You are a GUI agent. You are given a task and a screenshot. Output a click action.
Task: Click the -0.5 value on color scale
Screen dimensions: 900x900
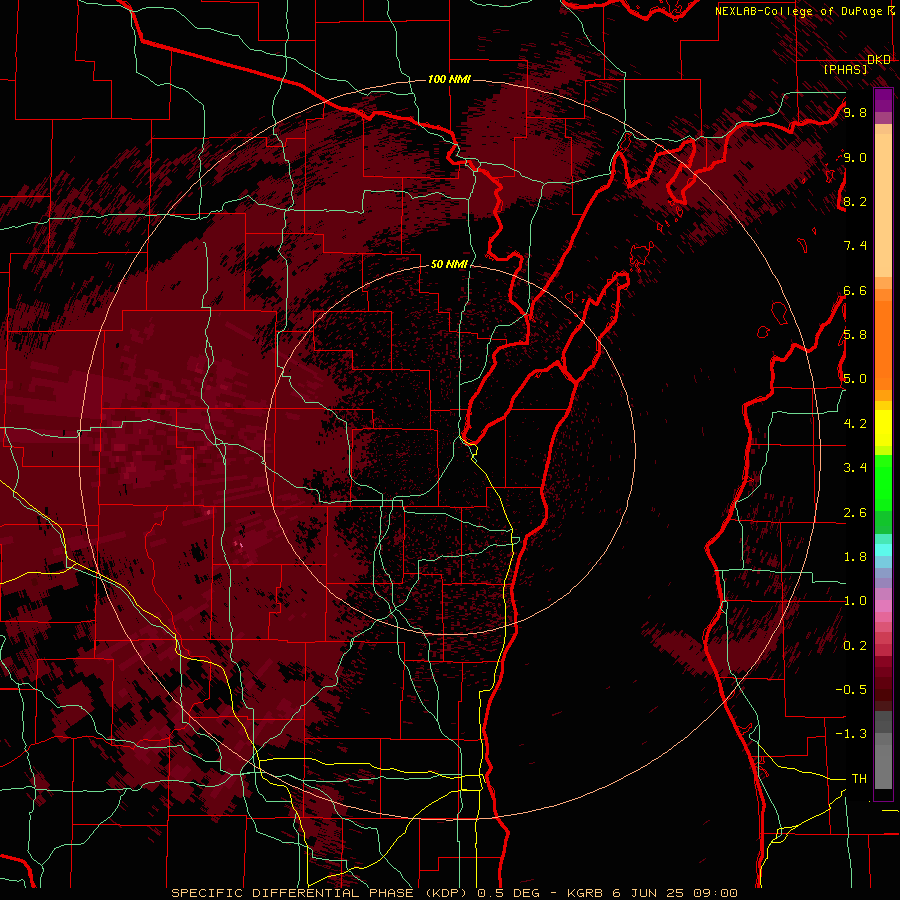click(851, 690)
